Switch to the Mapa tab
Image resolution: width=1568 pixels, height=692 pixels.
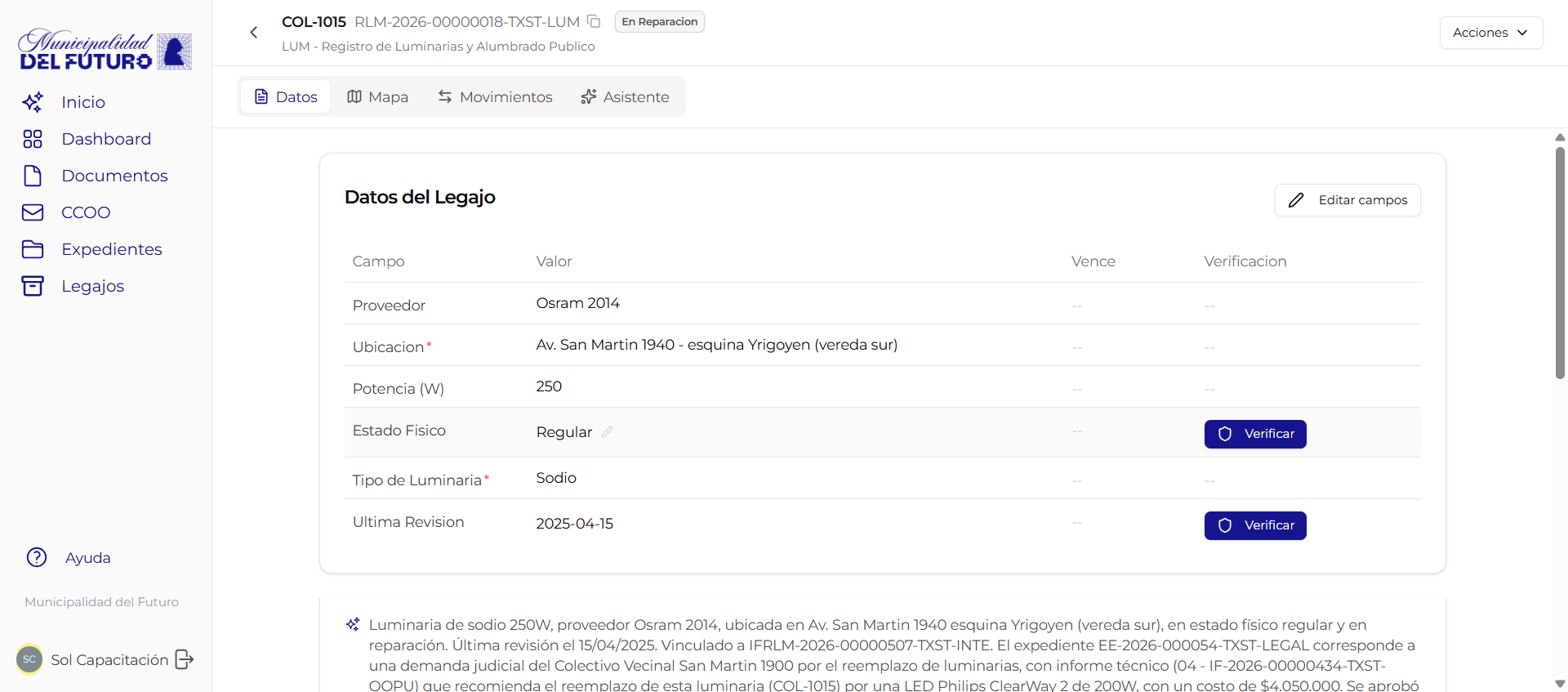click(x=377, y=97)
